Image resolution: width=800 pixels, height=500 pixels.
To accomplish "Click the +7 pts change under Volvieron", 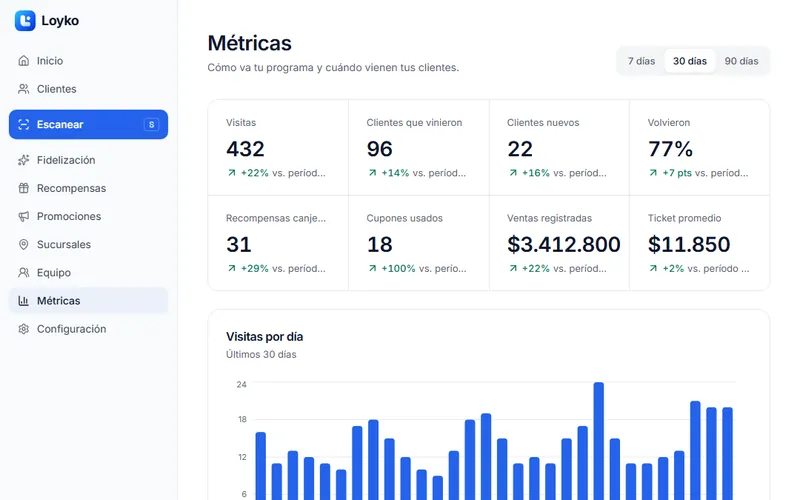I will click(x=677, y=173).
